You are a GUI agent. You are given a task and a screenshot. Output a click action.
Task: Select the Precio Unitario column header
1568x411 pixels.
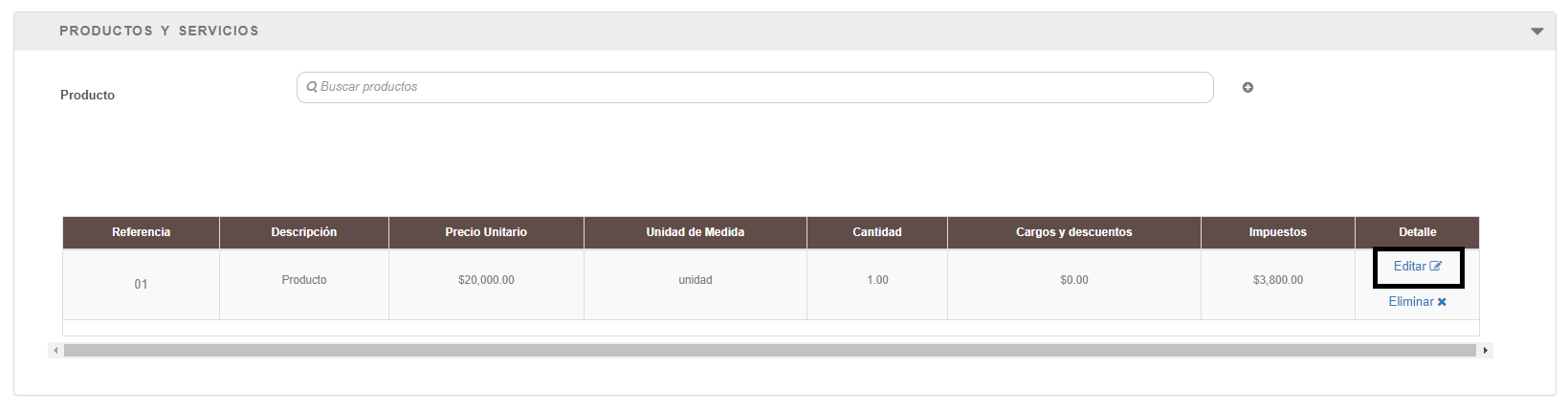pos(486,232)
